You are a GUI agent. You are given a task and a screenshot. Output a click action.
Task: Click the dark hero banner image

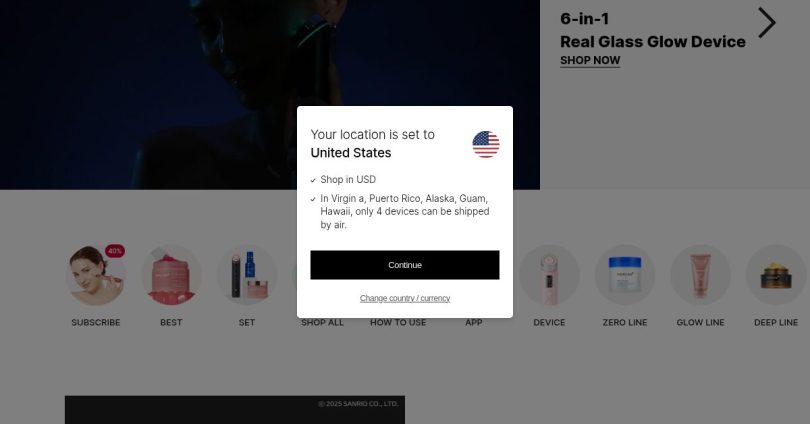pyautogui.click(x=270, y=95)
